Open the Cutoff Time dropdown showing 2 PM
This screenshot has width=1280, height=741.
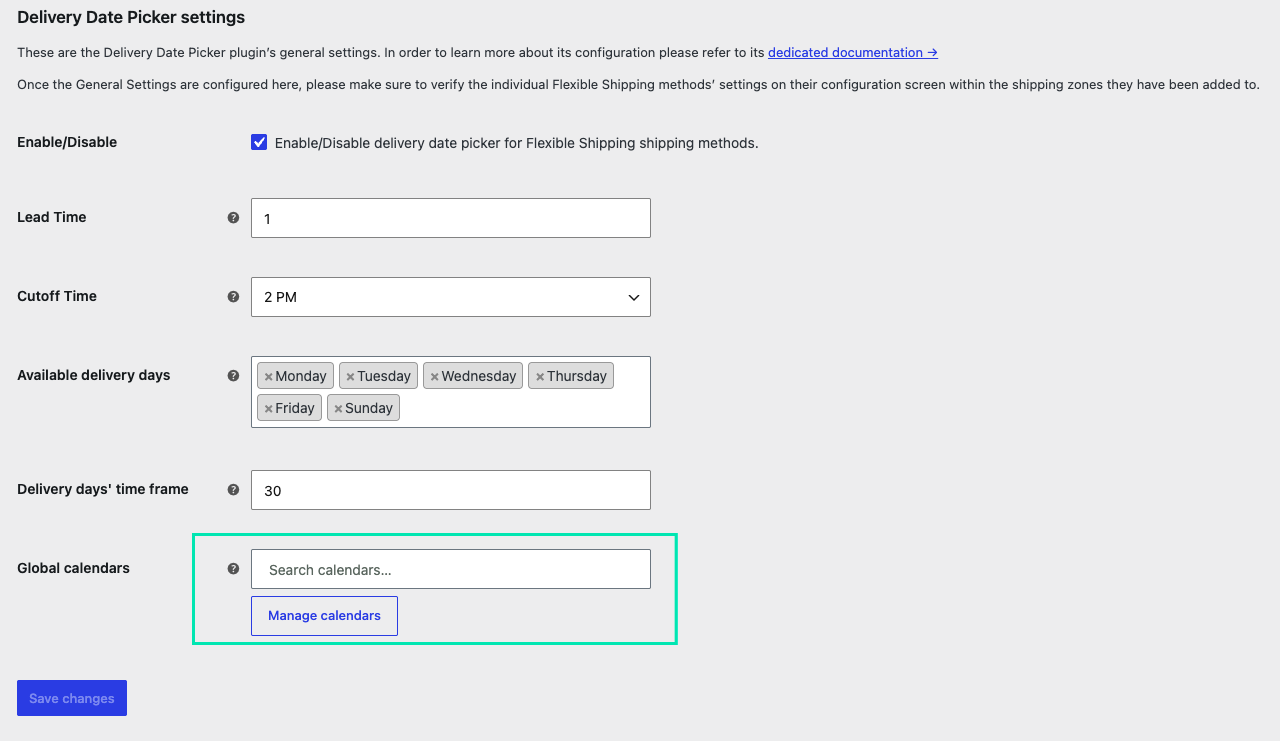[451, 297]
